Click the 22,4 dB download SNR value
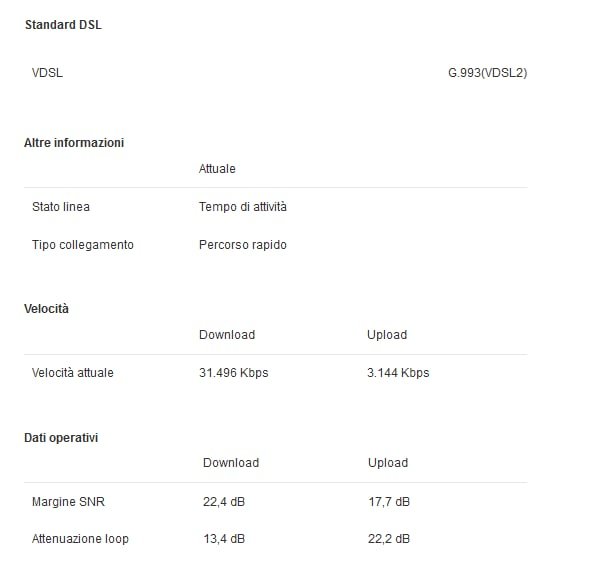The height and width of the screenshot is (576, 611). (x=225, y=501)
